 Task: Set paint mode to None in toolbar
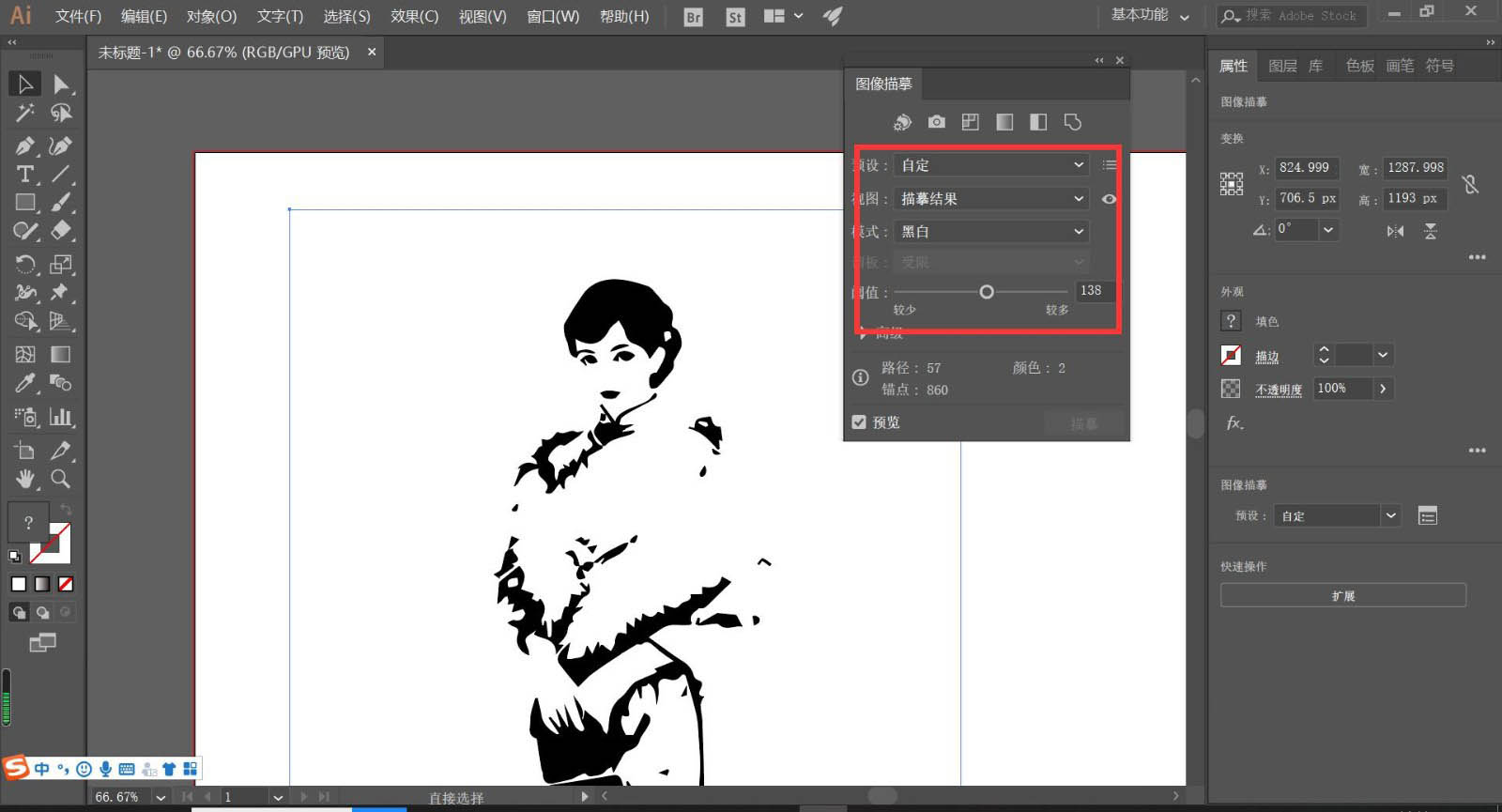(66, 584)
